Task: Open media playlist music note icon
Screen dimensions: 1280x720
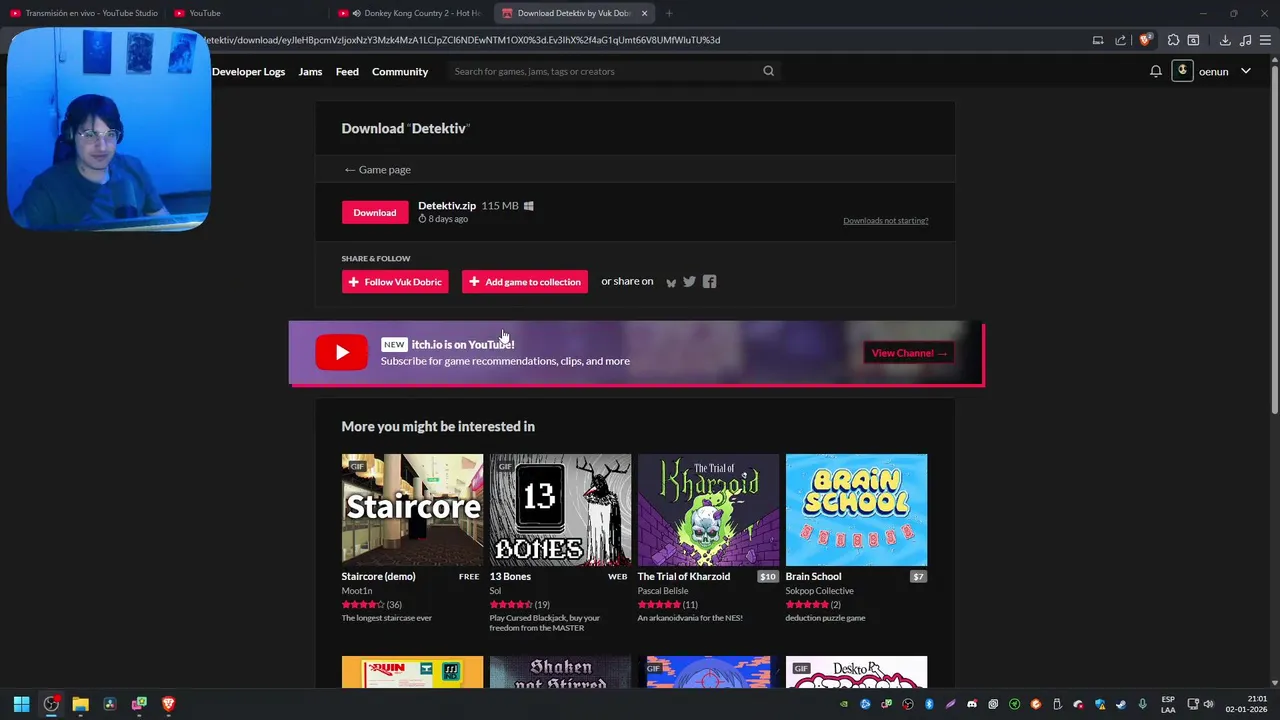Action: 1245,40
